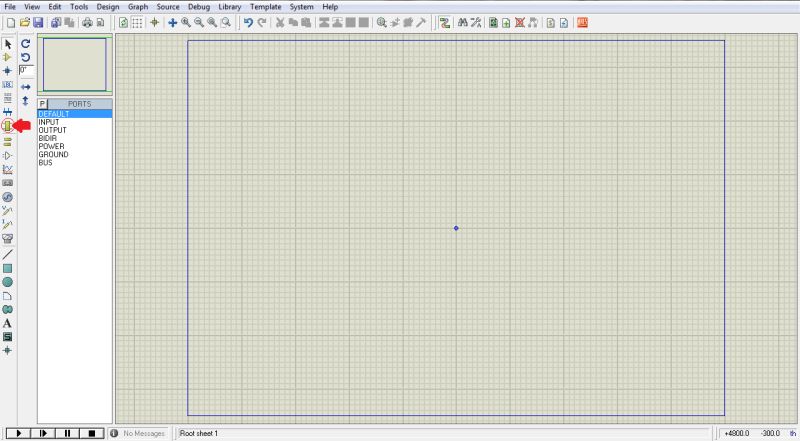The image size is (800, 441).
Task: Select the Junction Dot Mode tool
Action: [x=8, y=71]
